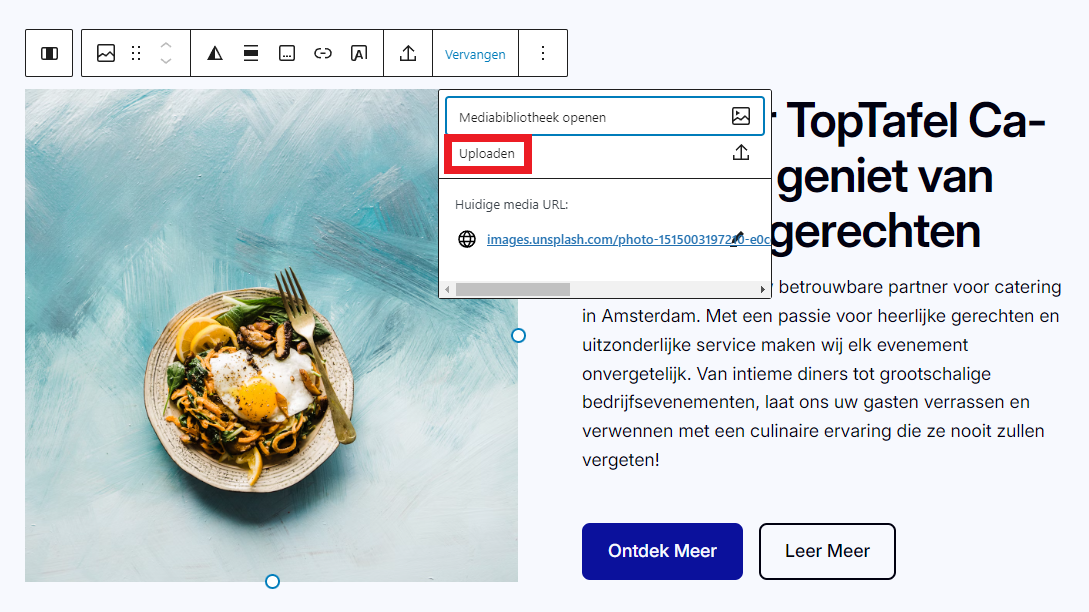Click the Ontdek Meer button

pos(662,551)
